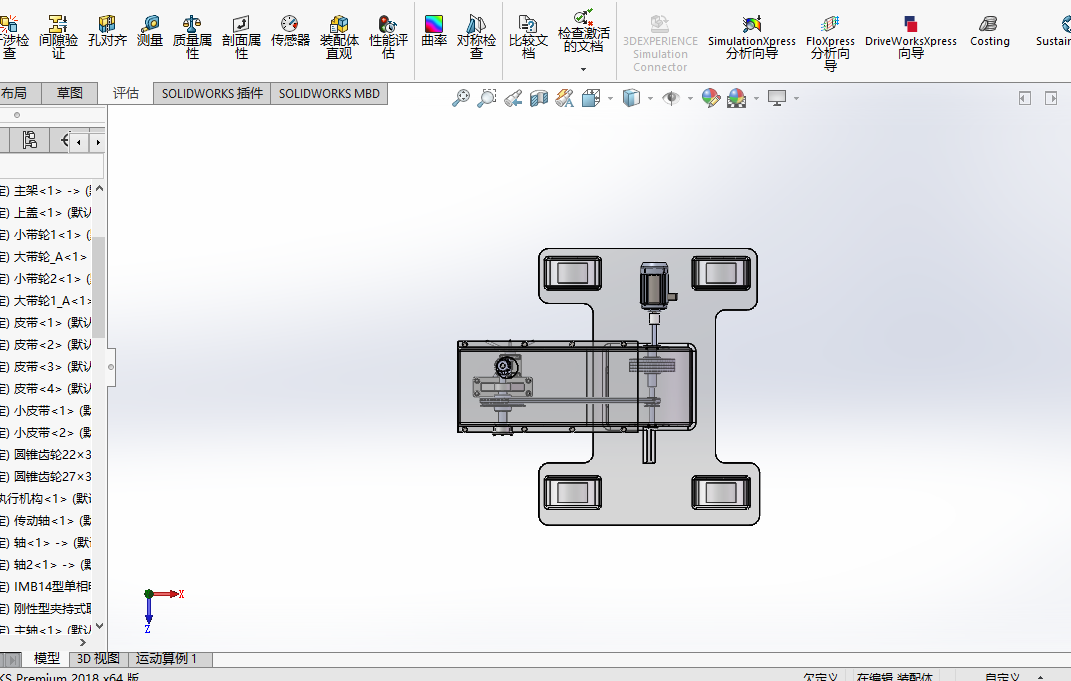1071x681 pixels.
Task: Click the feature tree scrollbar down arrow
Action: (x=99, y=625)
